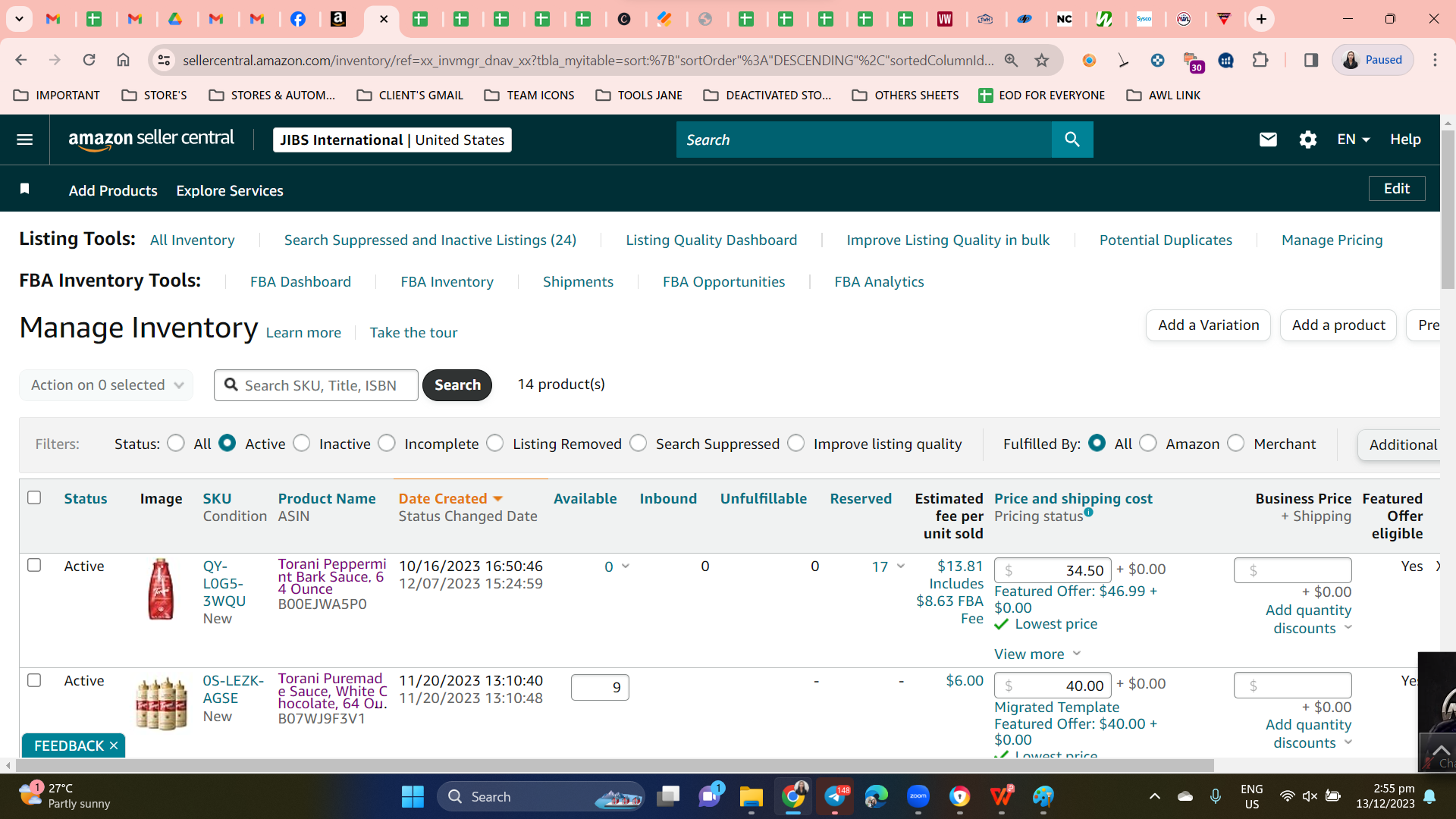Open the Windows Start menu
Image resolution: width=1456 pixels, height=819 pixels.
point(413,796)
